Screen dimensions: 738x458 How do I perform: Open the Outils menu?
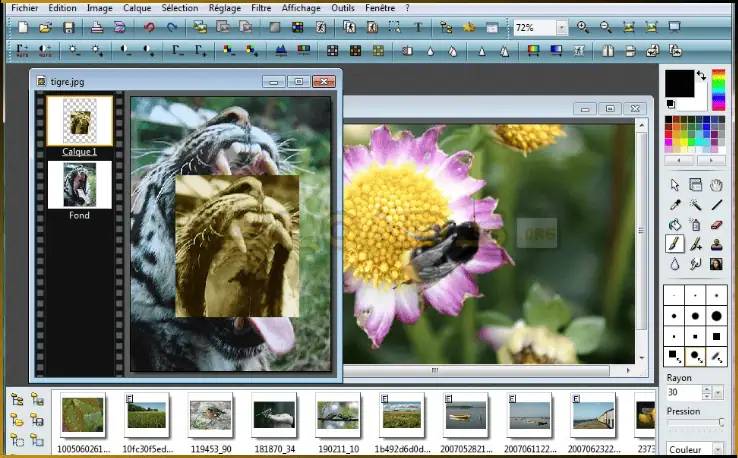point(343,8)
